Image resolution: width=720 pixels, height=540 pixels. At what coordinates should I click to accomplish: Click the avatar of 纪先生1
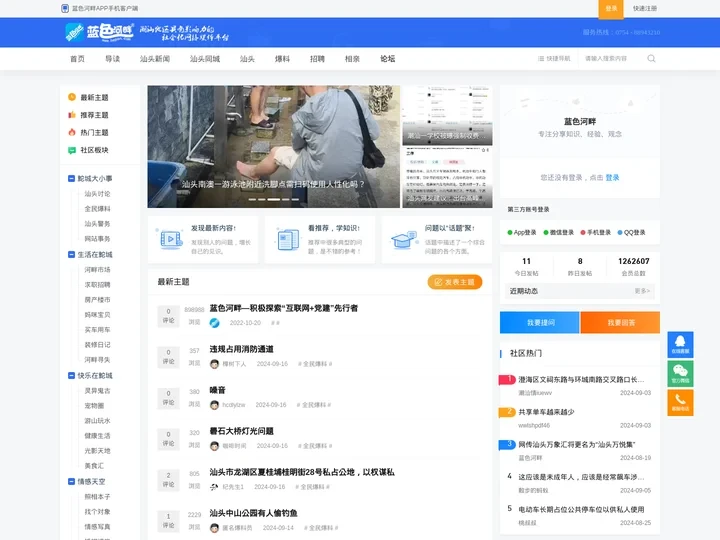(x=214, y=487)
